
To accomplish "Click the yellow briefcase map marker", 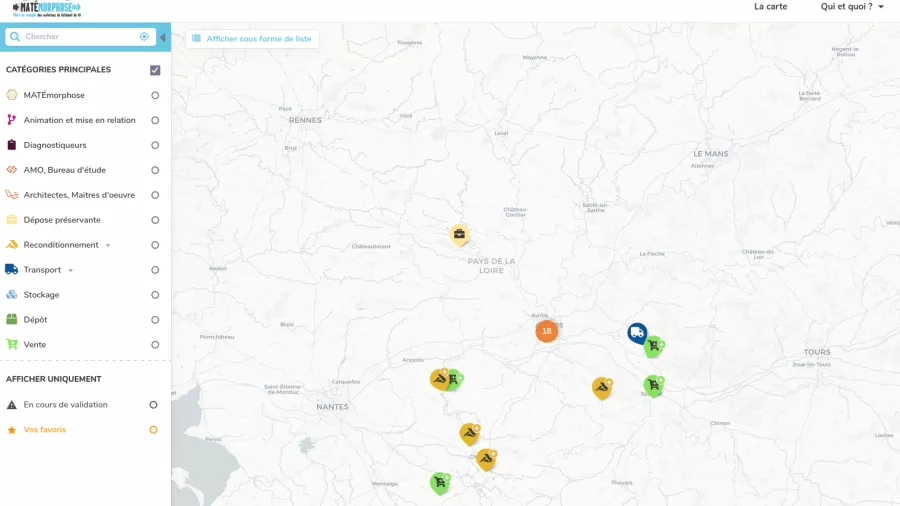I will tap(459, 234).
